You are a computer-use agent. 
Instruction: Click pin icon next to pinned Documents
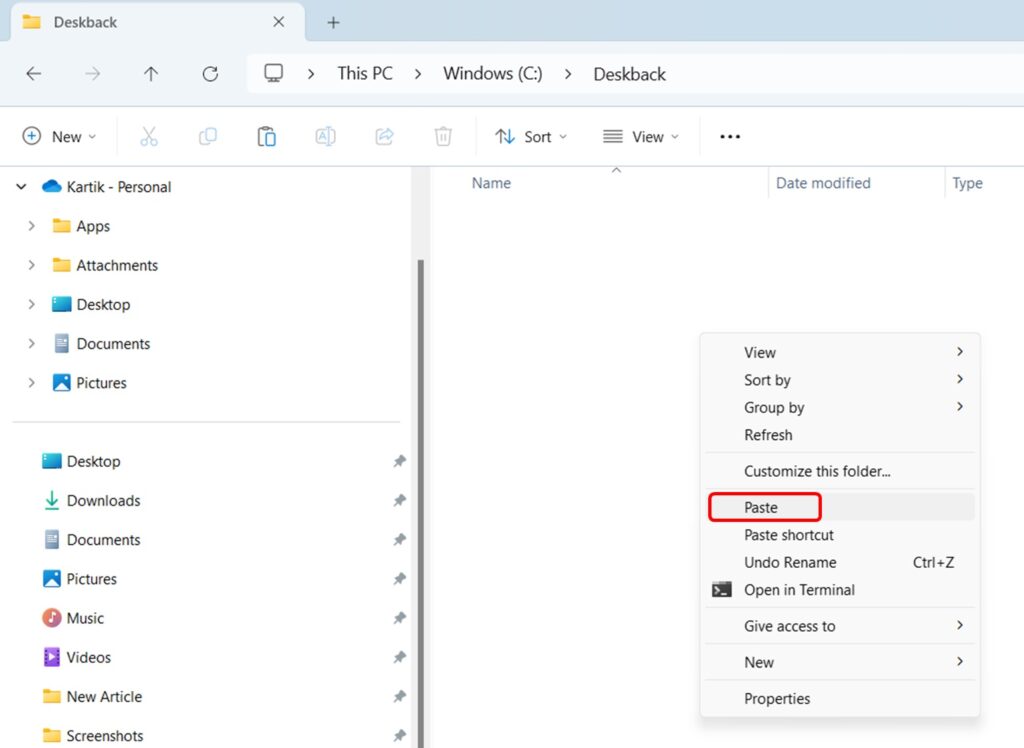399,540
